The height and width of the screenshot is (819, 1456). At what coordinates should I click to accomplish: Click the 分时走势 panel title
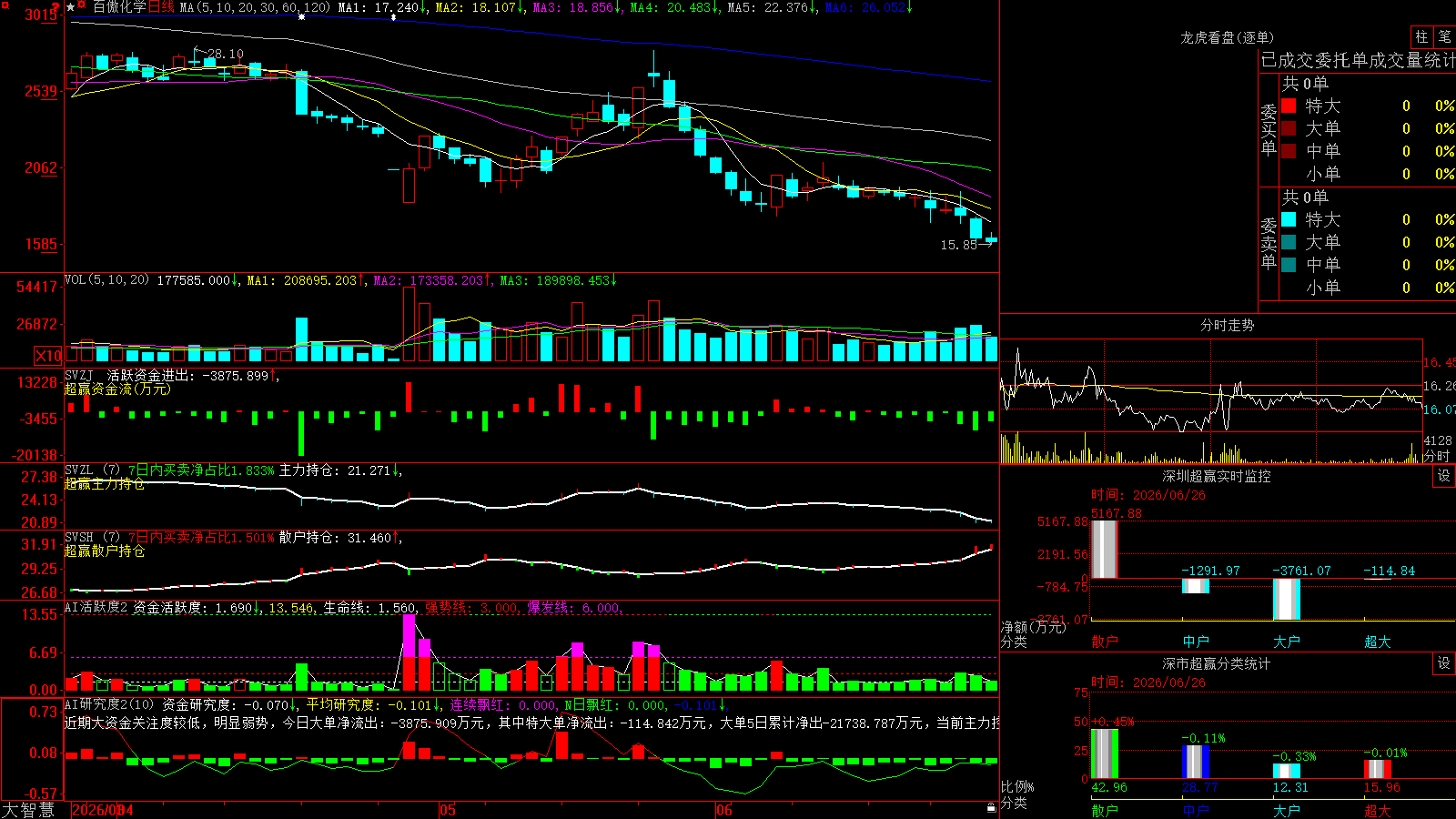1228,325
